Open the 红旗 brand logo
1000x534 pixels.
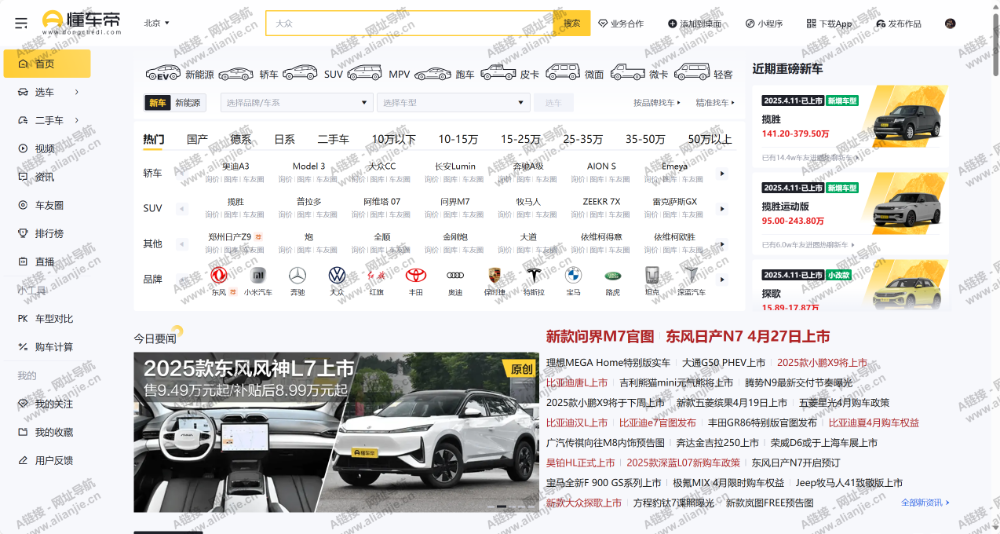(376, 276)
